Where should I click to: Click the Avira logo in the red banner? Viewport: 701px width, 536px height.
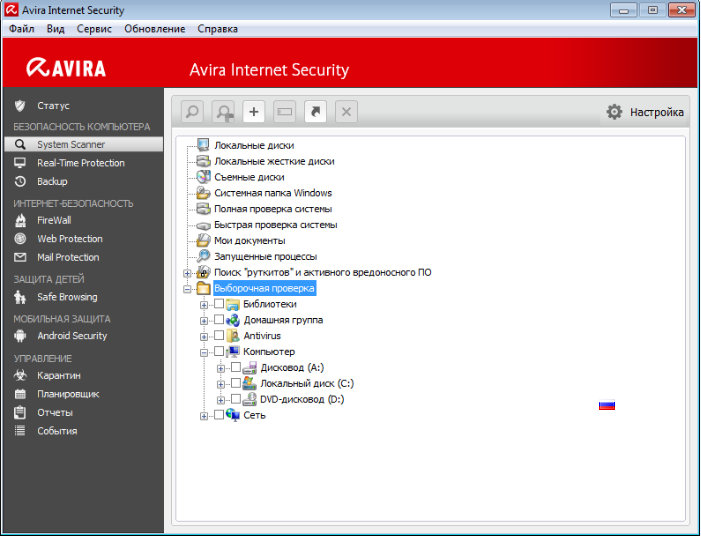[x=66, y=68]
